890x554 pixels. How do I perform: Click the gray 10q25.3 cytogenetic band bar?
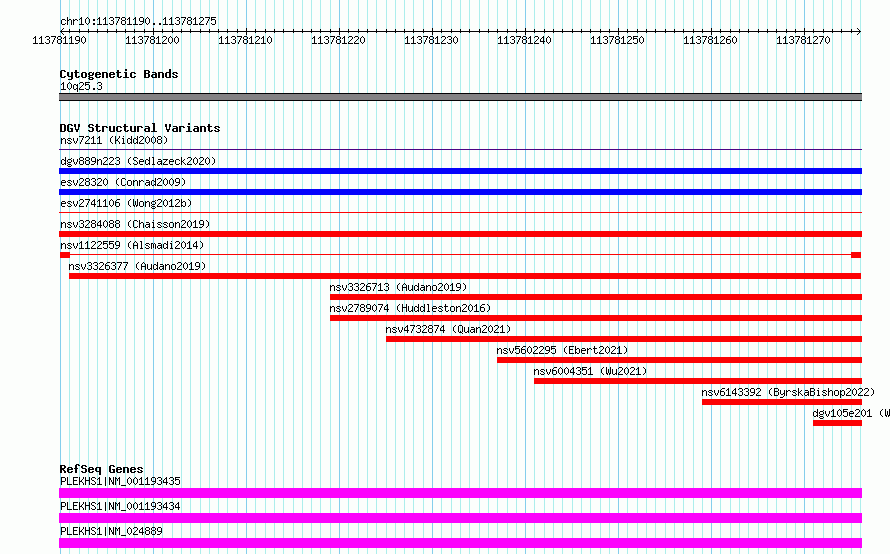point(460,97)
